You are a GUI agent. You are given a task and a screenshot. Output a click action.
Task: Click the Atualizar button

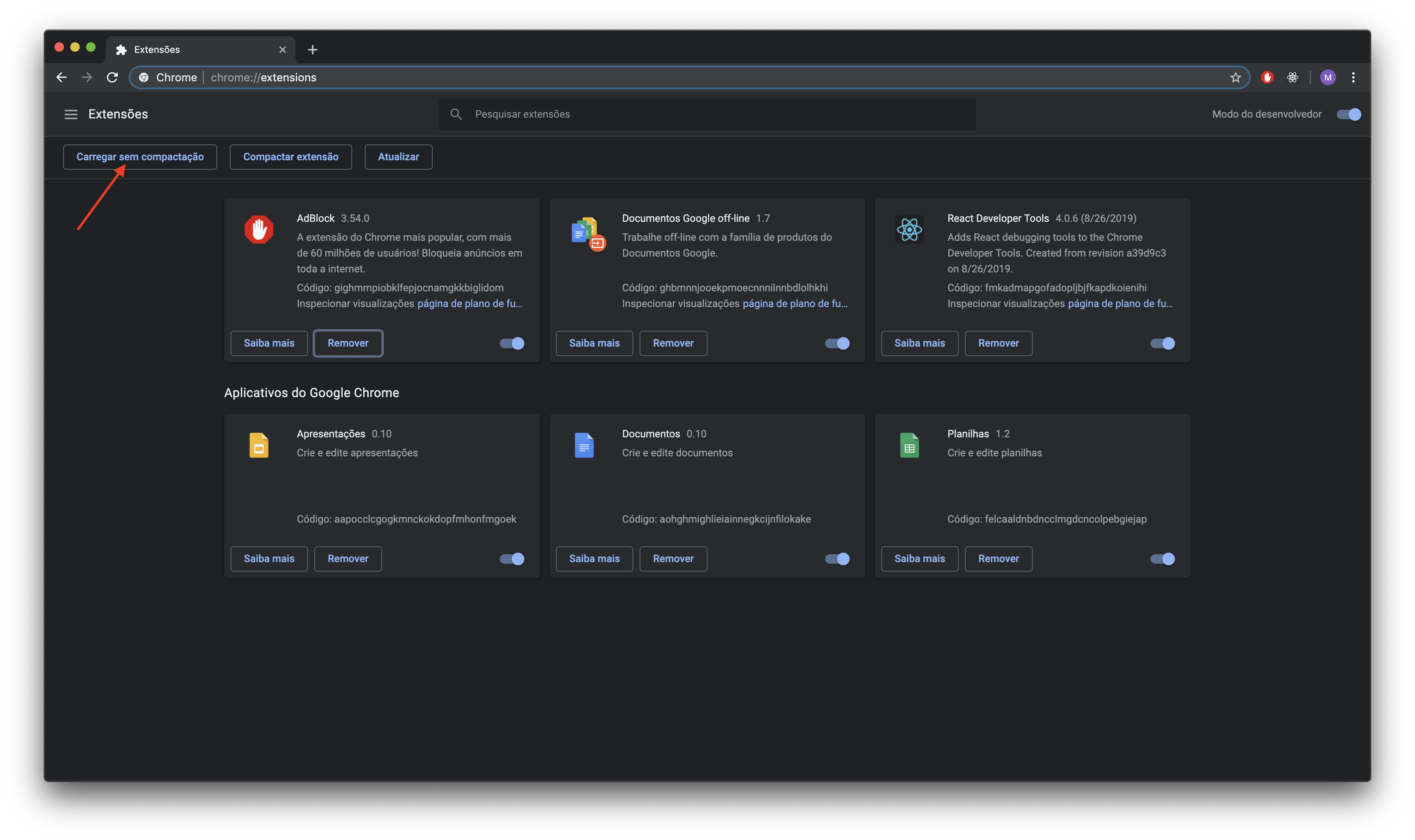tap(398, 157)
